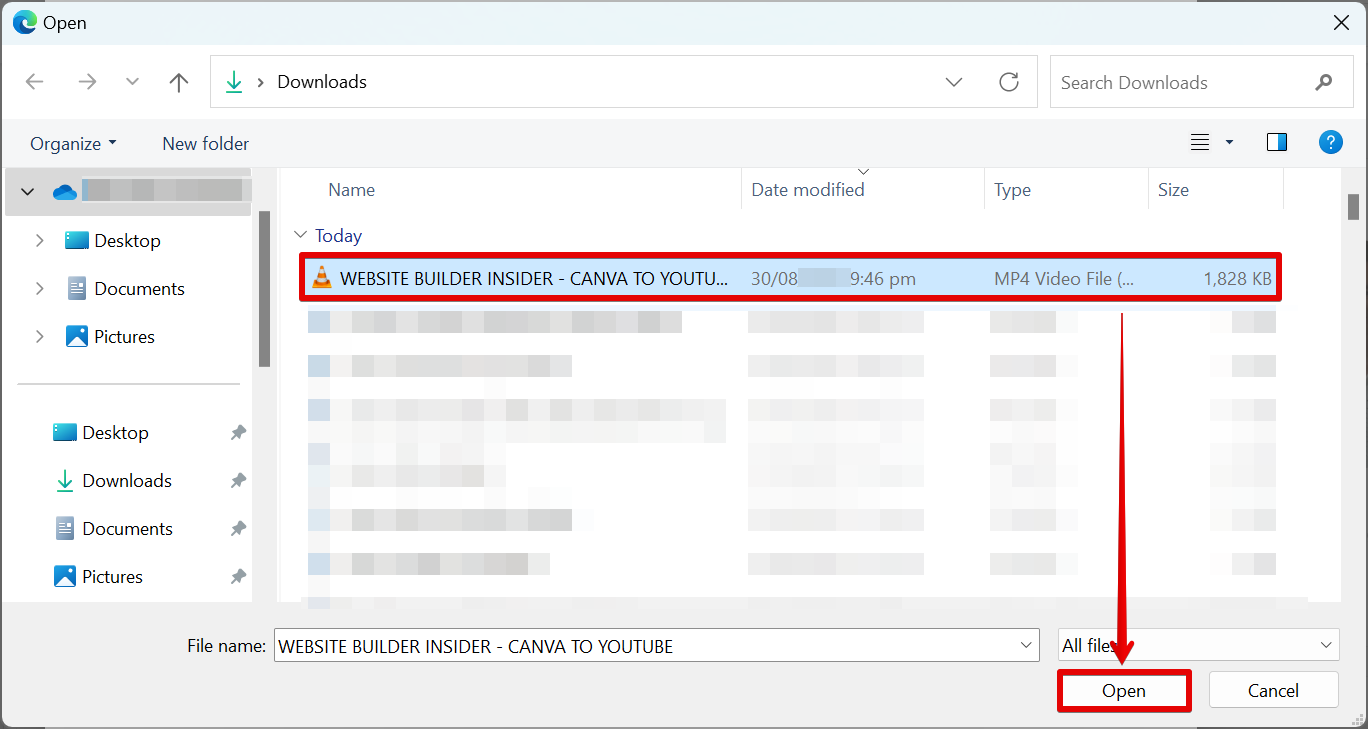Go up one folder level

point(179,82)
